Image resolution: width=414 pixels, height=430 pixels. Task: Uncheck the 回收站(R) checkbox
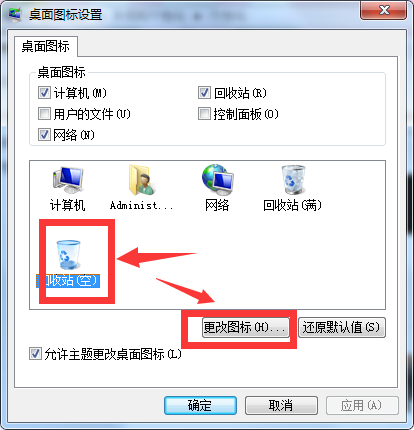pyautogui.click(x=204, y=93)
